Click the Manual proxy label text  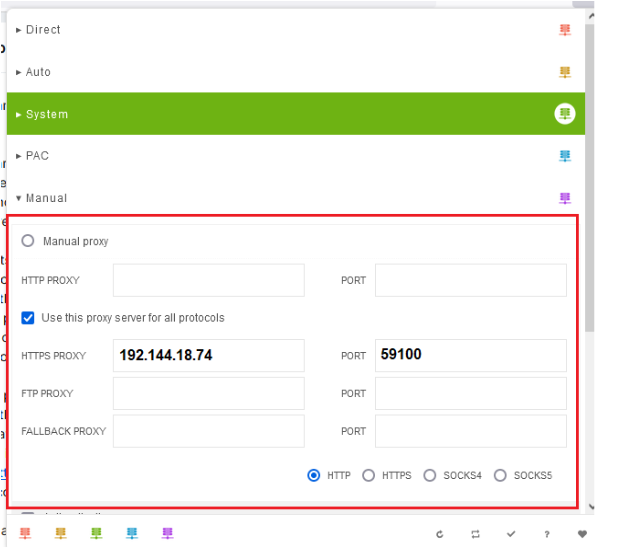click(x=76, y=241)
